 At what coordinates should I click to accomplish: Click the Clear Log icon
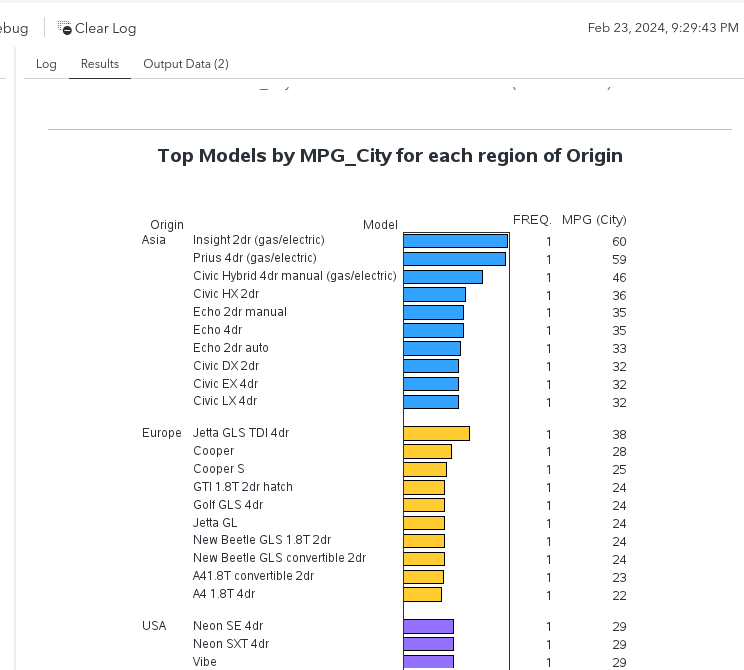pyautogui.click(x=65, y=28)
